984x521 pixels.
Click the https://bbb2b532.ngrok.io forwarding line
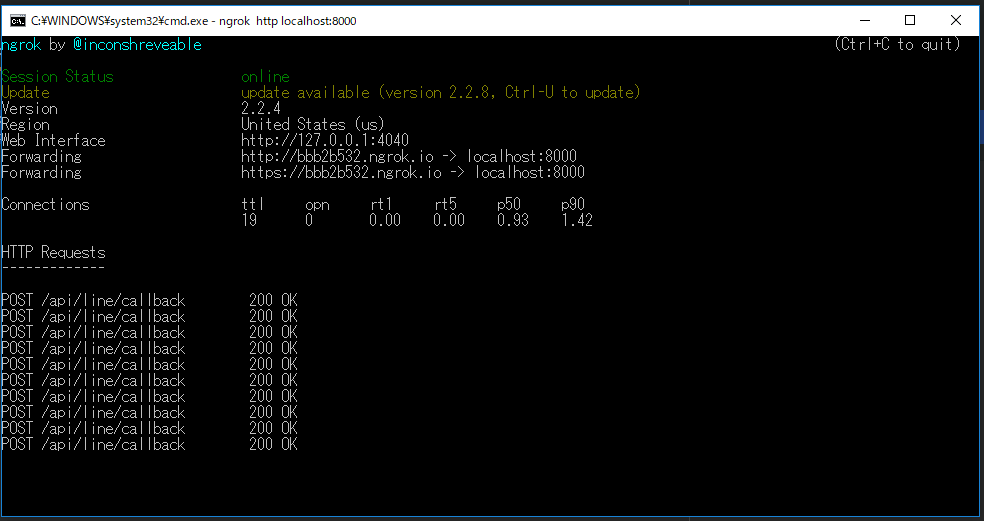413,172
